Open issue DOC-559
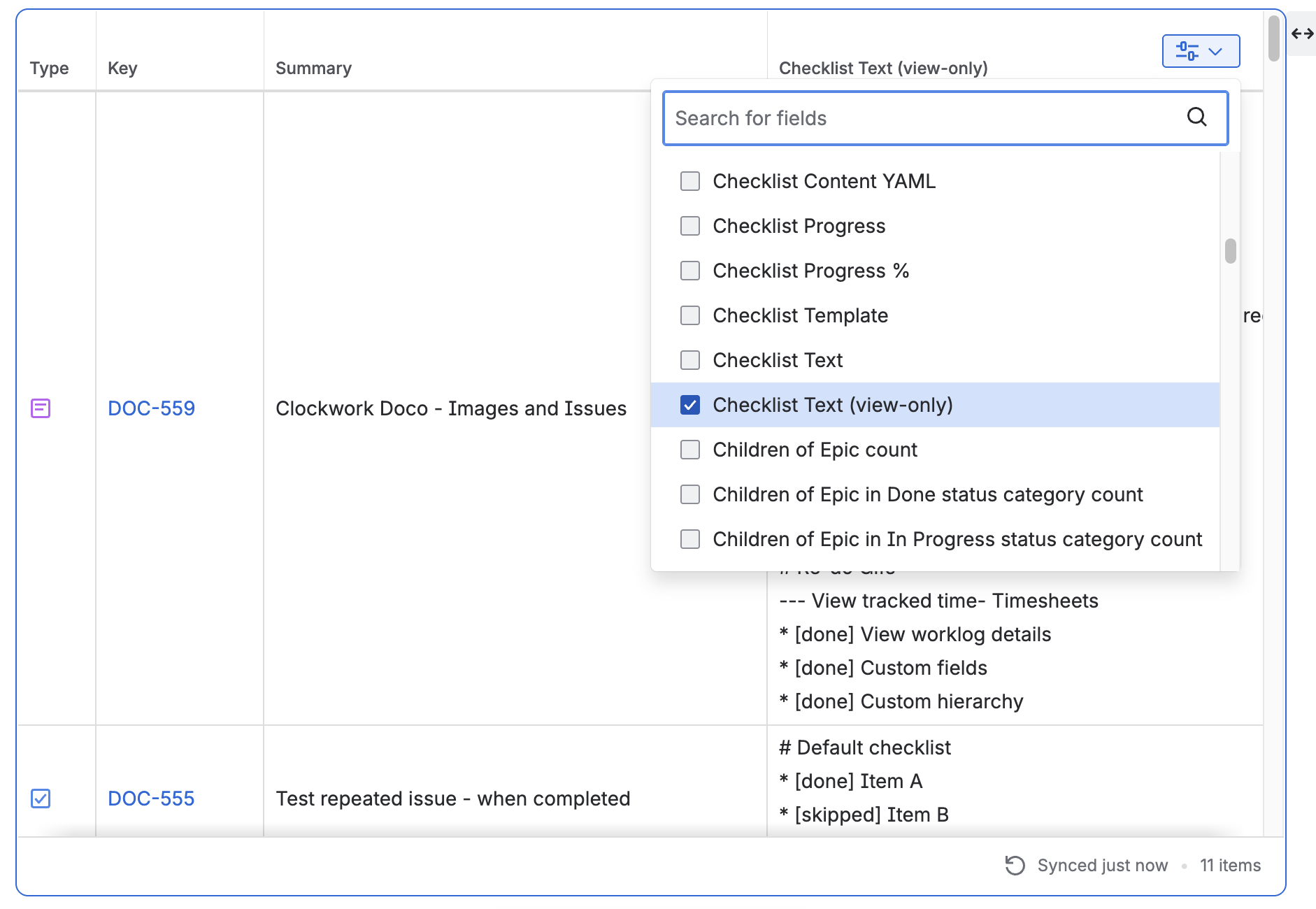This screenshot has width=1316, height=909. 151,408
